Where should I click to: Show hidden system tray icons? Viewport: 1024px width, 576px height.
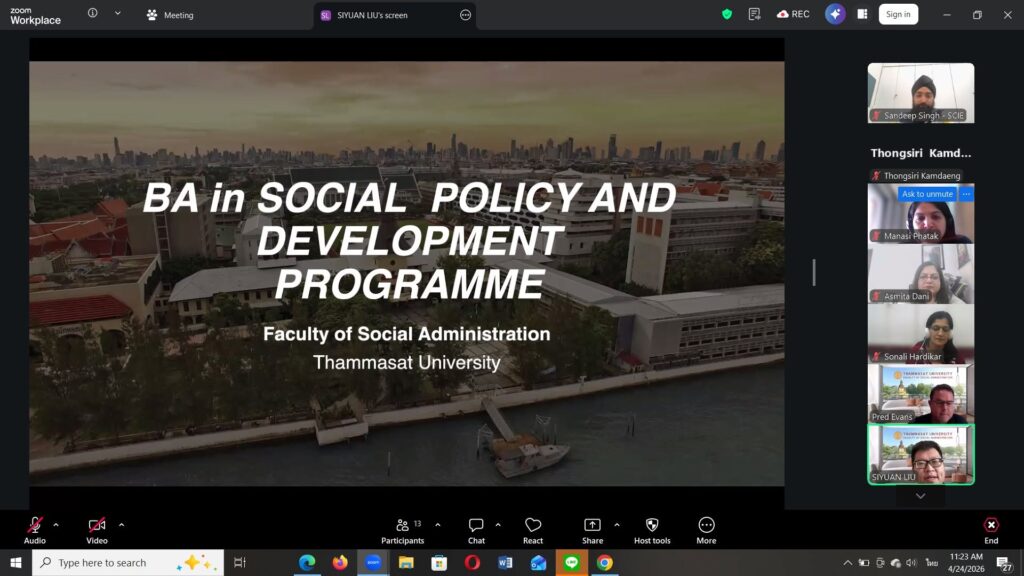tap(848, 562)
